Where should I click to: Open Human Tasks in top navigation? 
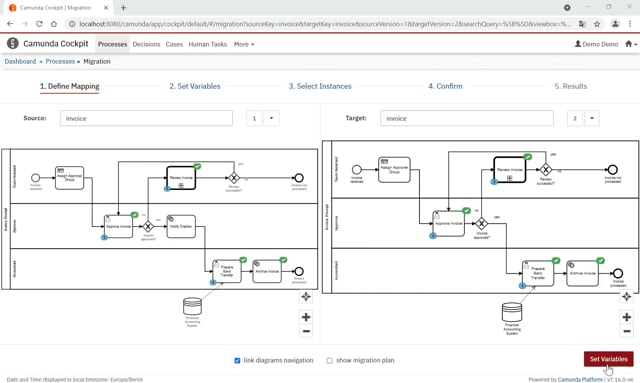(207, 44)
